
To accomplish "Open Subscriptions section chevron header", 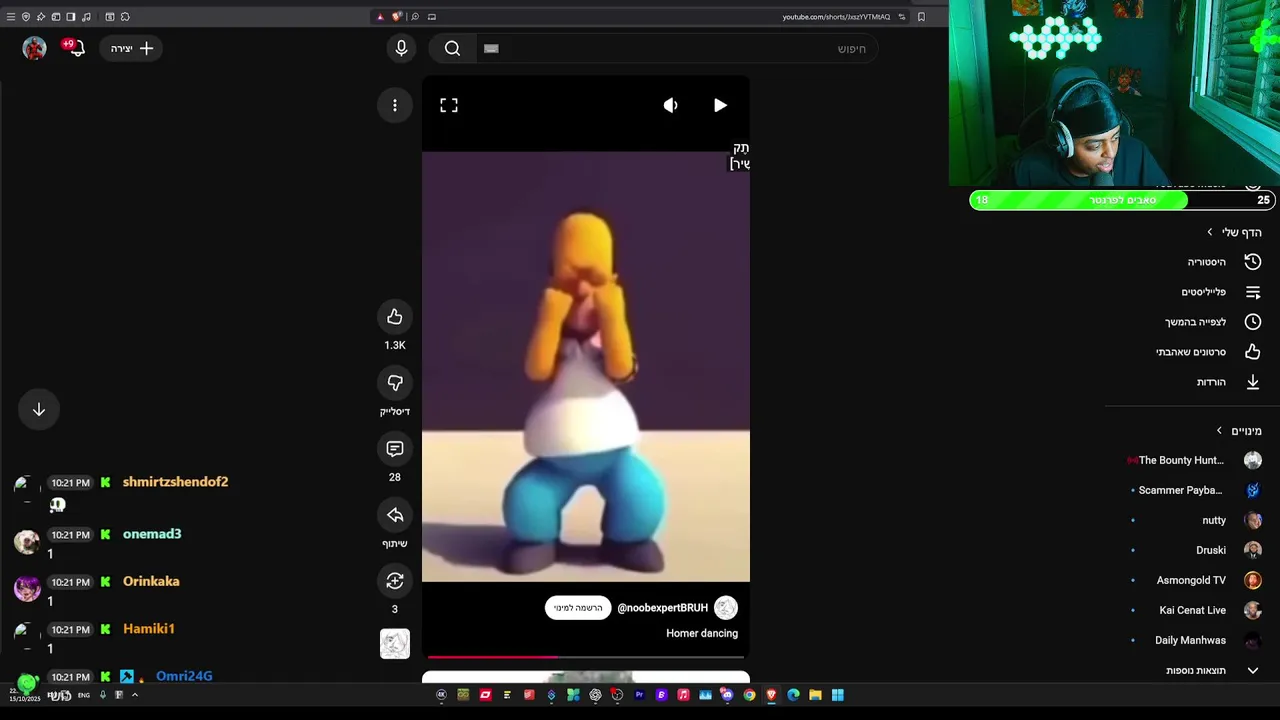I will coord(1239,431).
